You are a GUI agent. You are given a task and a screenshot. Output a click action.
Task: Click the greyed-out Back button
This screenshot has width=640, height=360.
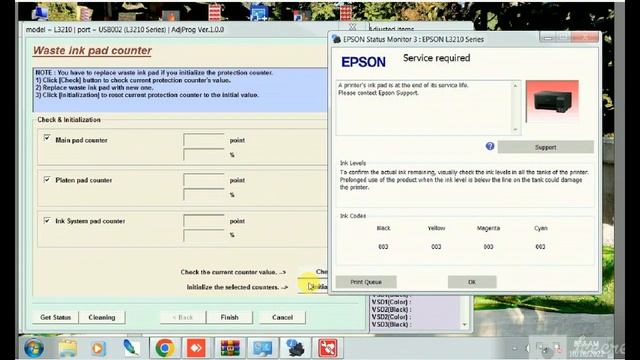[183, 317]
